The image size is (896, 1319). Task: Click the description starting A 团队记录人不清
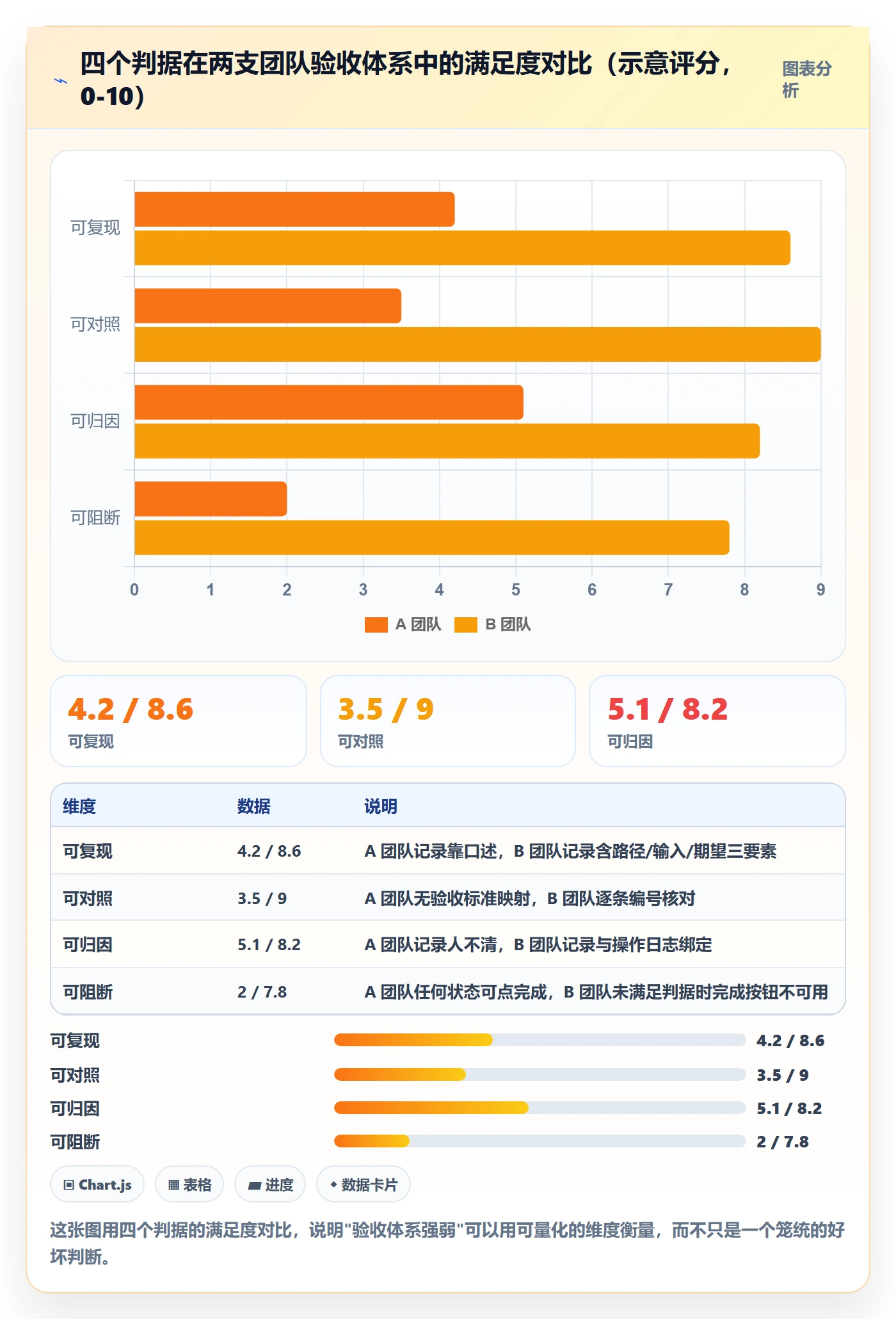click(538, 944)
